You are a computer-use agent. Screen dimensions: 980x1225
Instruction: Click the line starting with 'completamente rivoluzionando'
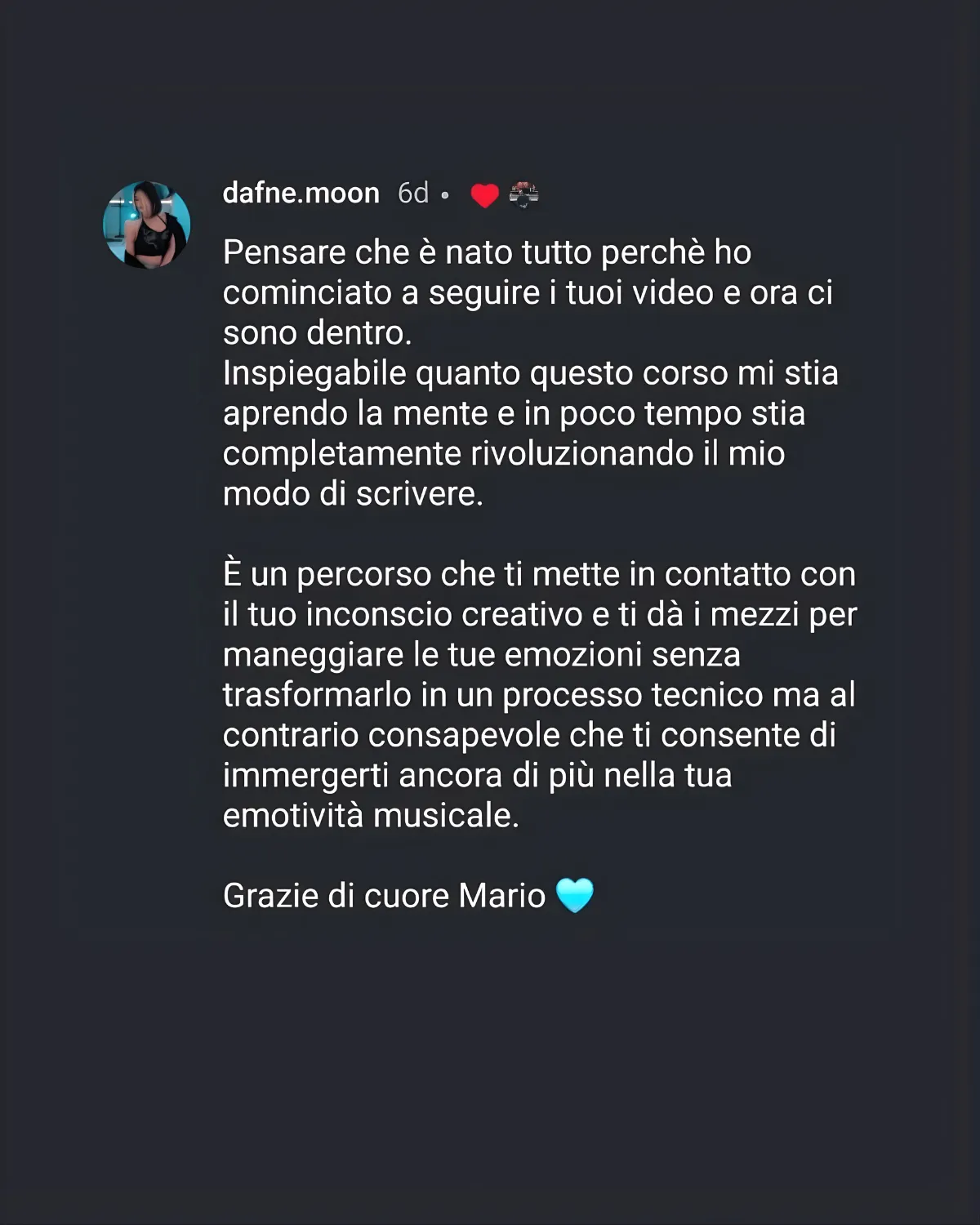504,454
